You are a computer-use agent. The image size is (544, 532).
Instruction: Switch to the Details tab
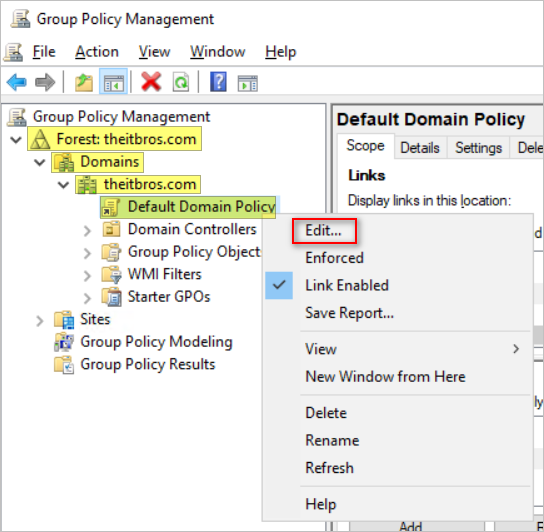pos(420,148)
